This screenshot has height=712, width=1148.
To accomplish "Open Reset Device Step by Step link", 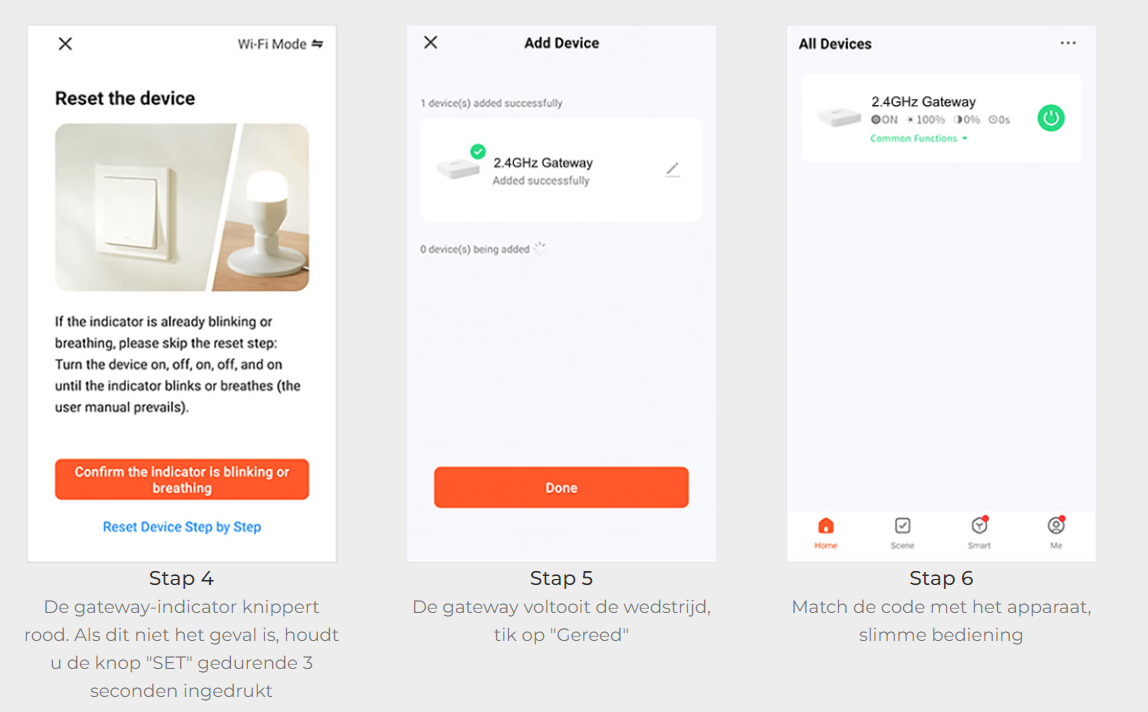I will (x=182, y=527).
